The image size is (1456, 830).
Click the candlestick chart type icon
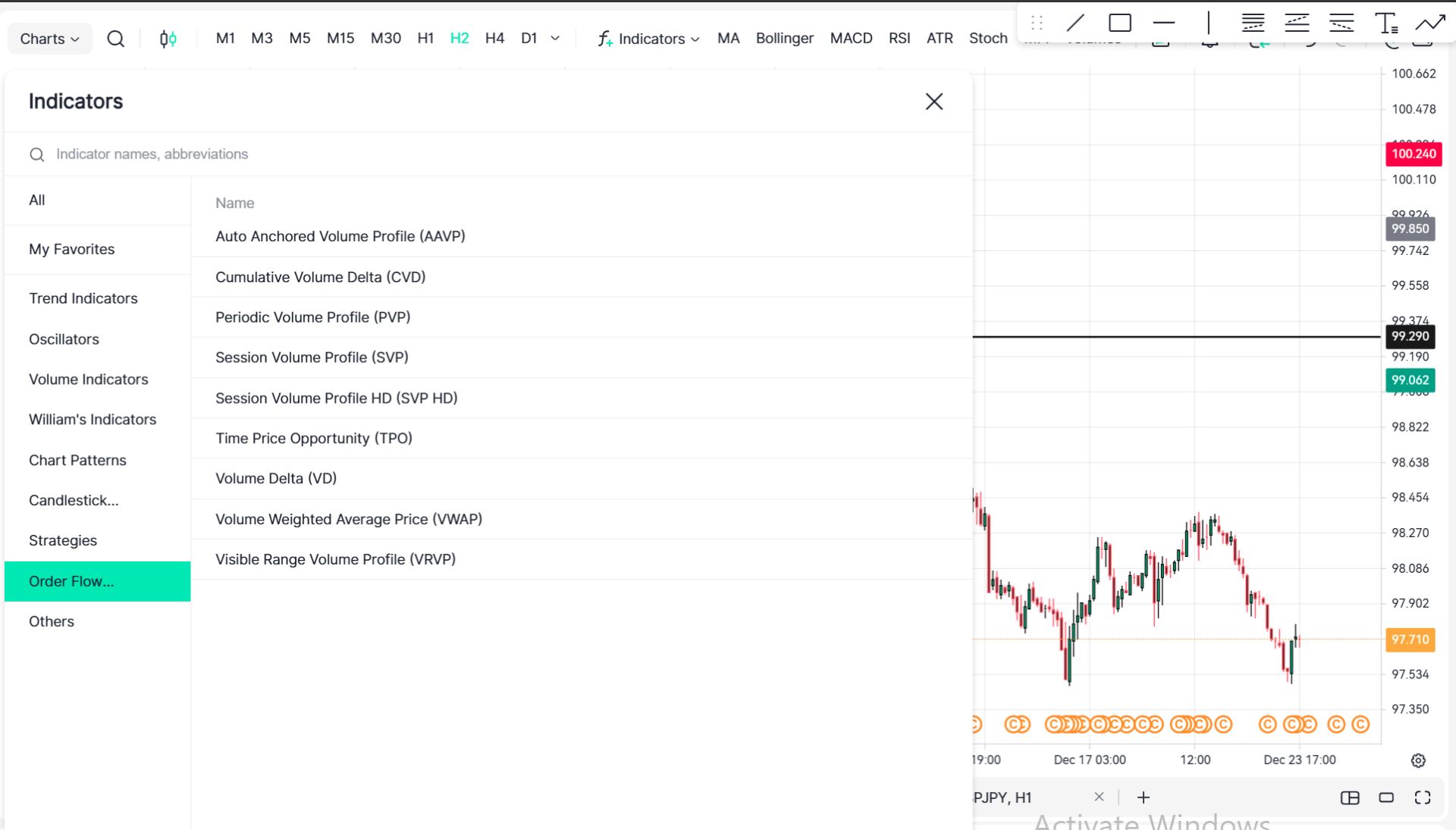pos(168,39)
